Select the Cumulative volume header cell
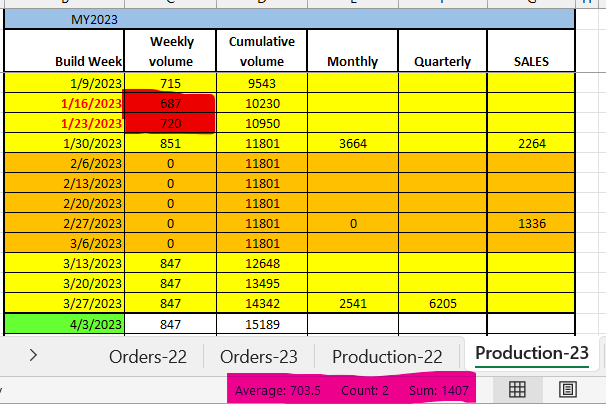Image resolution: width=606 pixels, height=407 pixels. pyautogui.click(x=261, y=51)
